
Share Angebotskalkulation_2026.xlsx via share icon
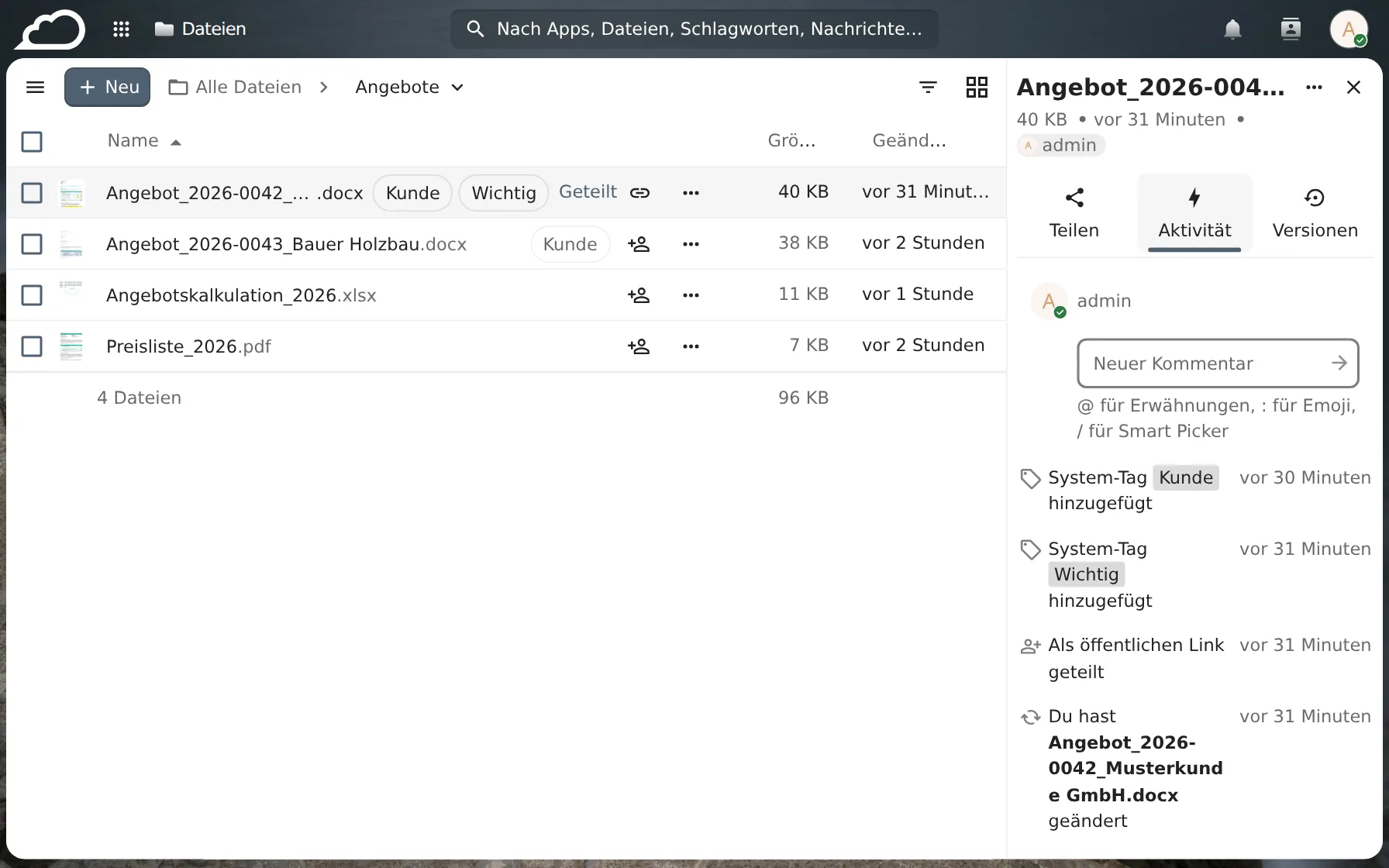point(639,295)
